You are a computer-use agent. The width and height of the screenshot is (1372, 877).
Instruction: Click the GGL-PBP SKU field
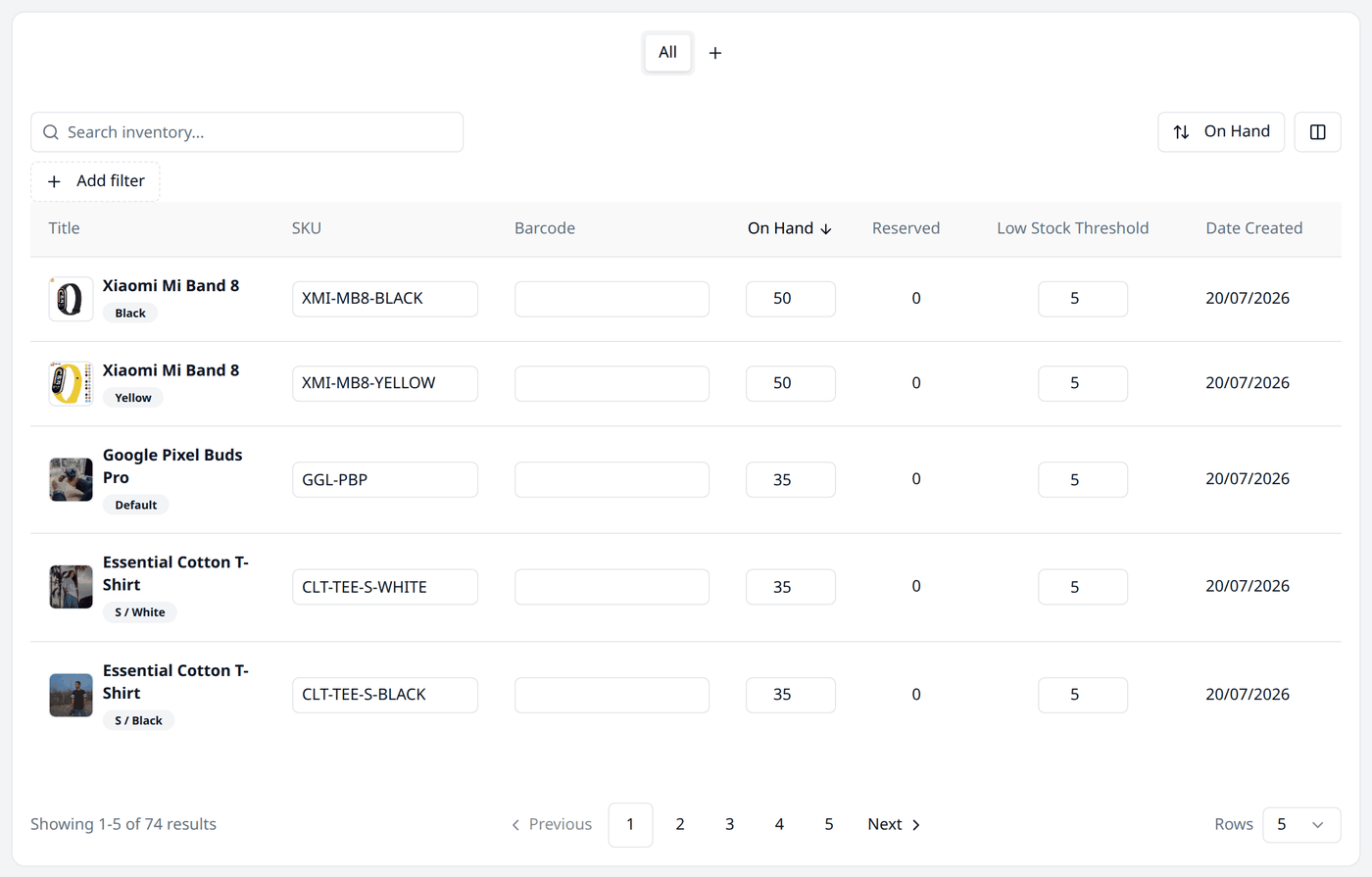385,480
